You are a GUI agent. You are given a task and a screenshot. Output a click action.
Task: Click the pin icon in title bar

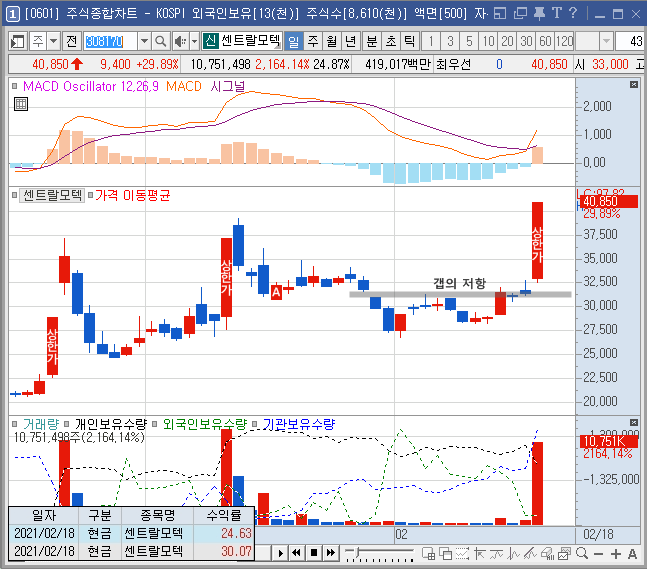click(539, 13)
